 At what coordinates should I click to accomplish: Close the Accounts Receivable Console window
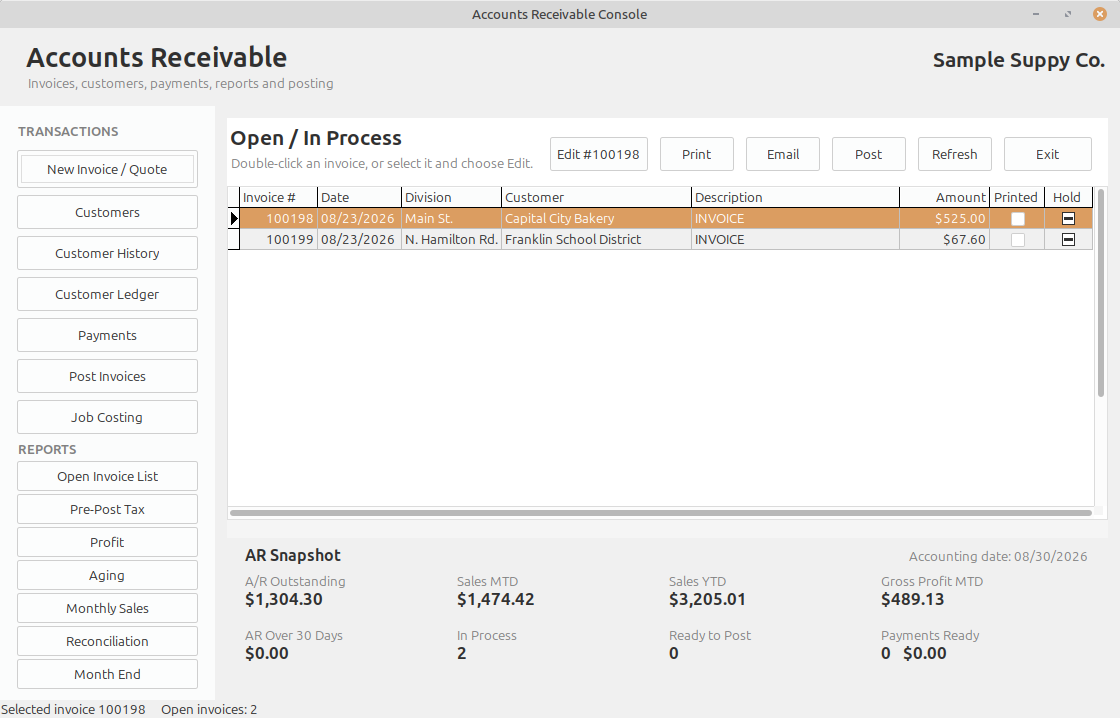[x=1100, y=14]
